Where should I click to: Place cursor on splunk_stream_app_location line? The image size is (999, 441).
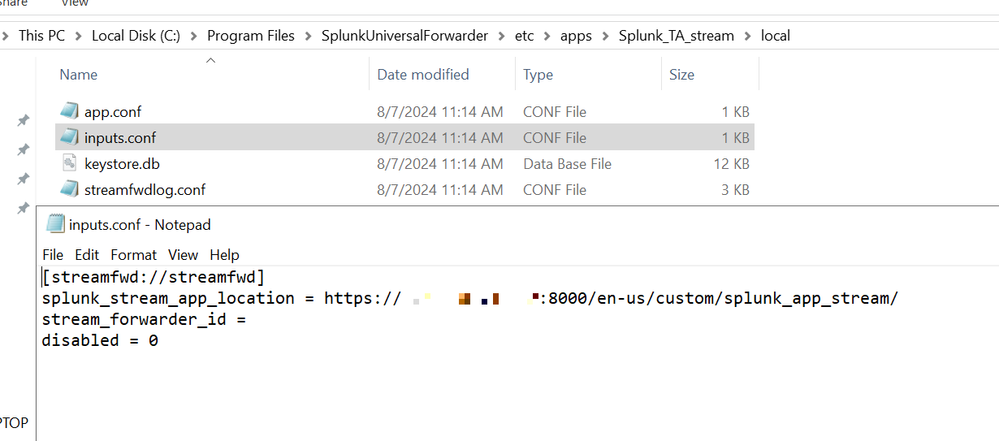(x=470, y=298)
